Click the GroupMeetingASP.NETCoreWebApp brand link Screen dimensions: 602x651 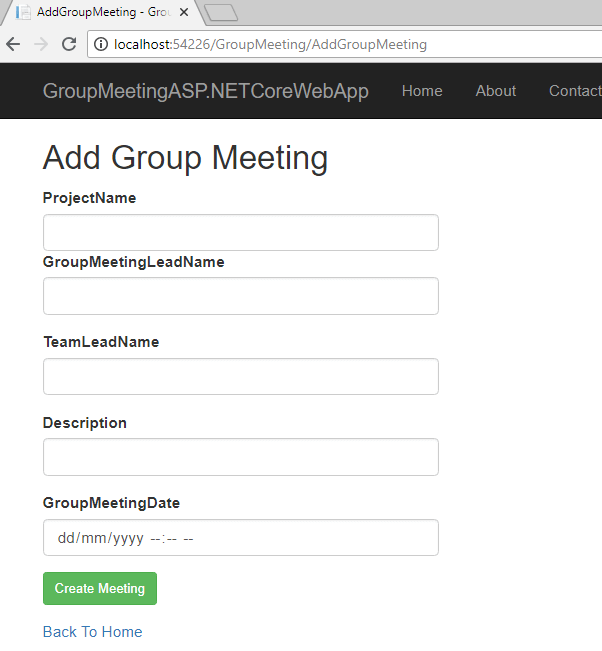point(205,91)
